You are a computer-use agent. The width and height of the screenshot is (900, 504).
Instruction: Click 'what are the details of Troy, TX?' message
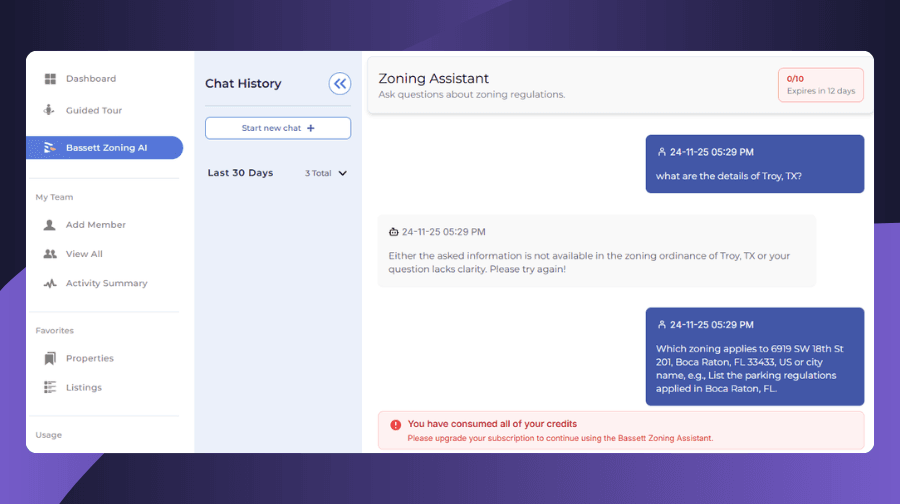[x=755, y=164]
